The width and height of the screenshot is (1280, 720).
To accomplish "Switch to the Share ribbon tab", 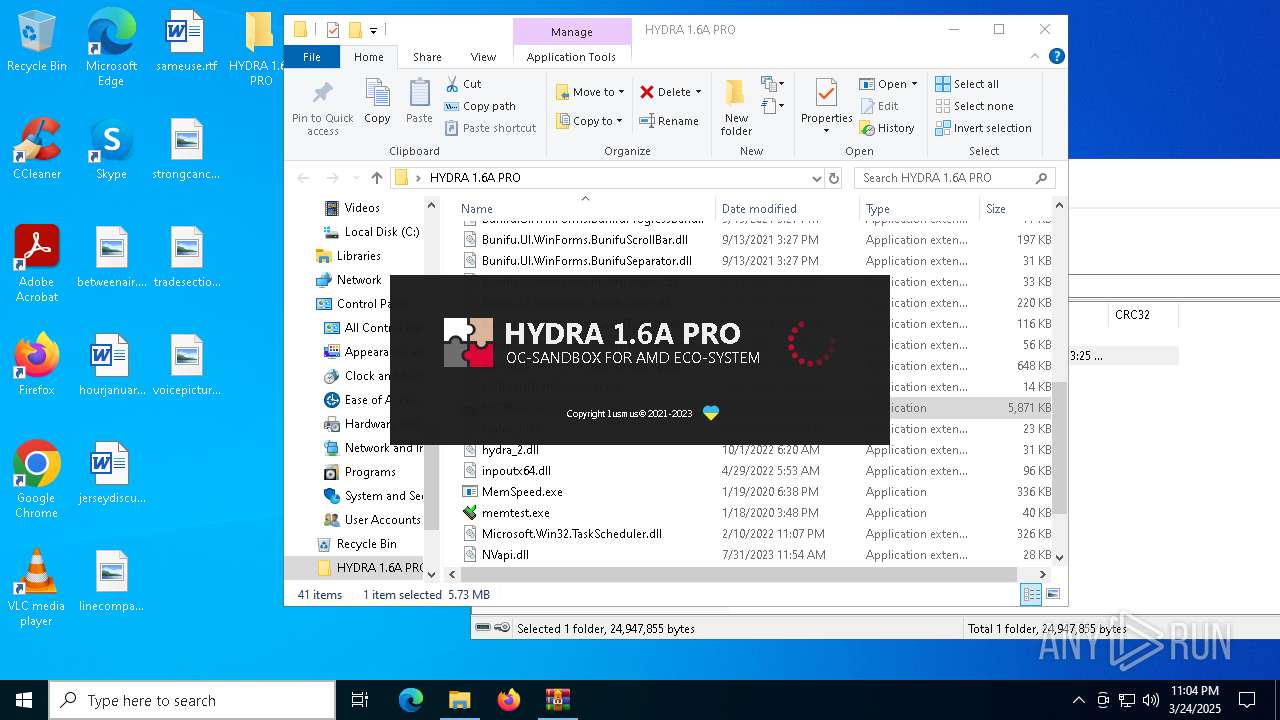I will (427, 57).
